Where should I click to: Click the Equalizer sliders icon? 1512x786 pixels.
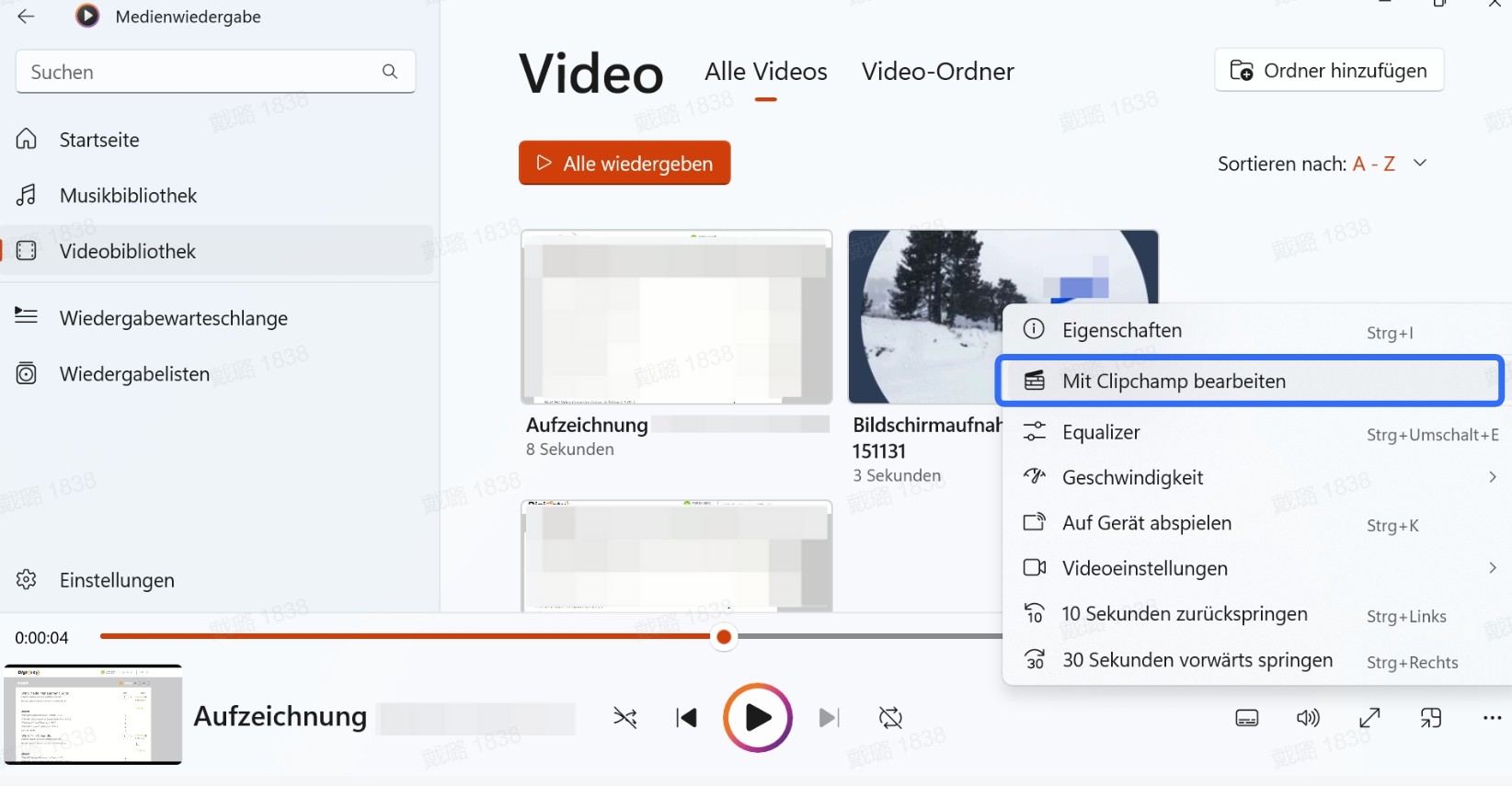1035,431
